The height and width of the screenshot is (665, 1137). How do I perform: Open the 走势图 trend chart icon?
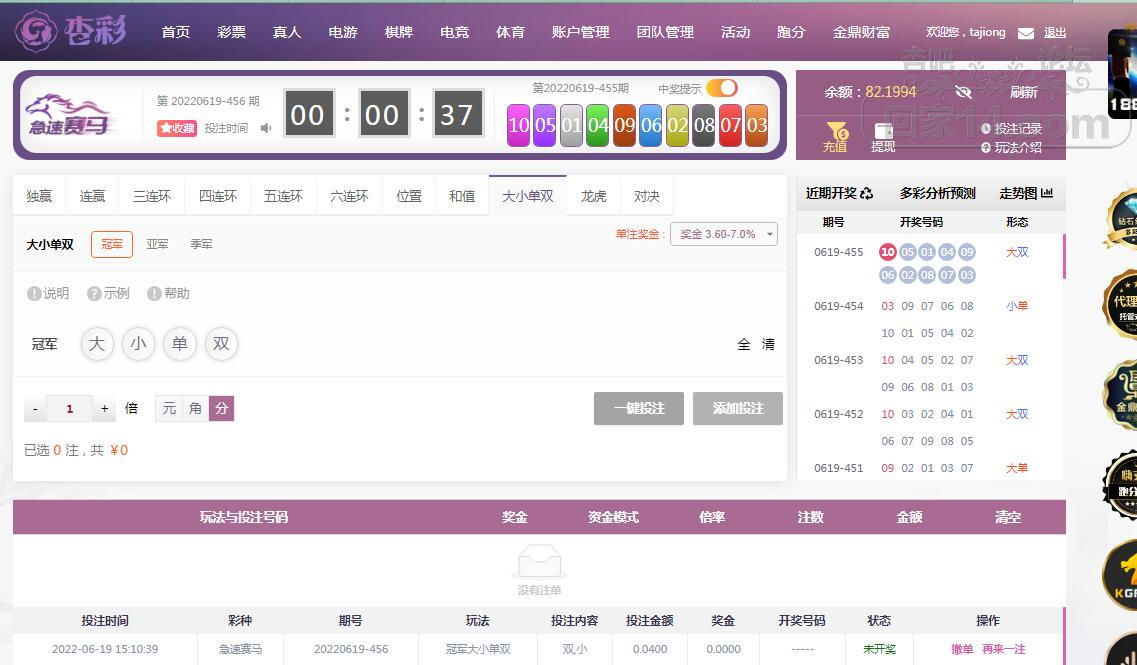tap(1047, 194)
